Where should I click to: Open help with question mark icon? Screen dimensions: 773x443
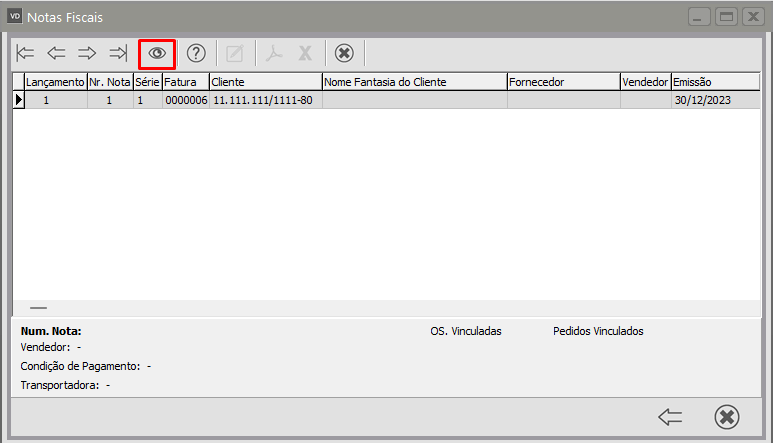[x=196, y=53]
